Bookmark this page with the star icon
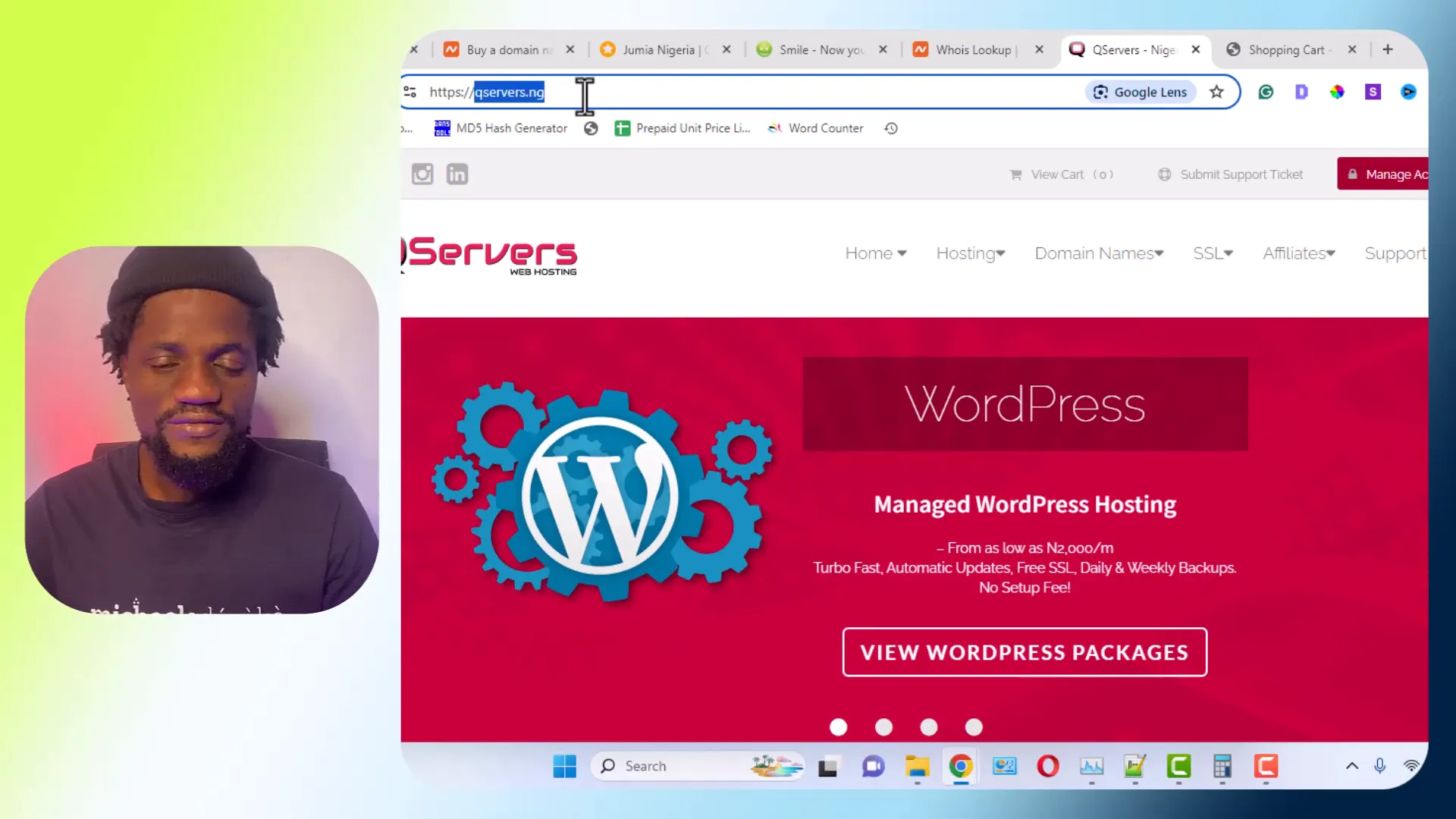This screenshot has width=1456, height=819. click(x=1216, y=92)
